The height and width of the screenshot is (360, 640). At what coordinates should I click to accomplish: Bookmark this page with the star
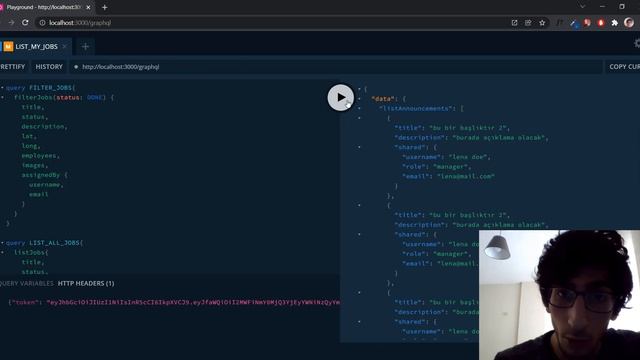pyautogui.click(x=542, y=23)
